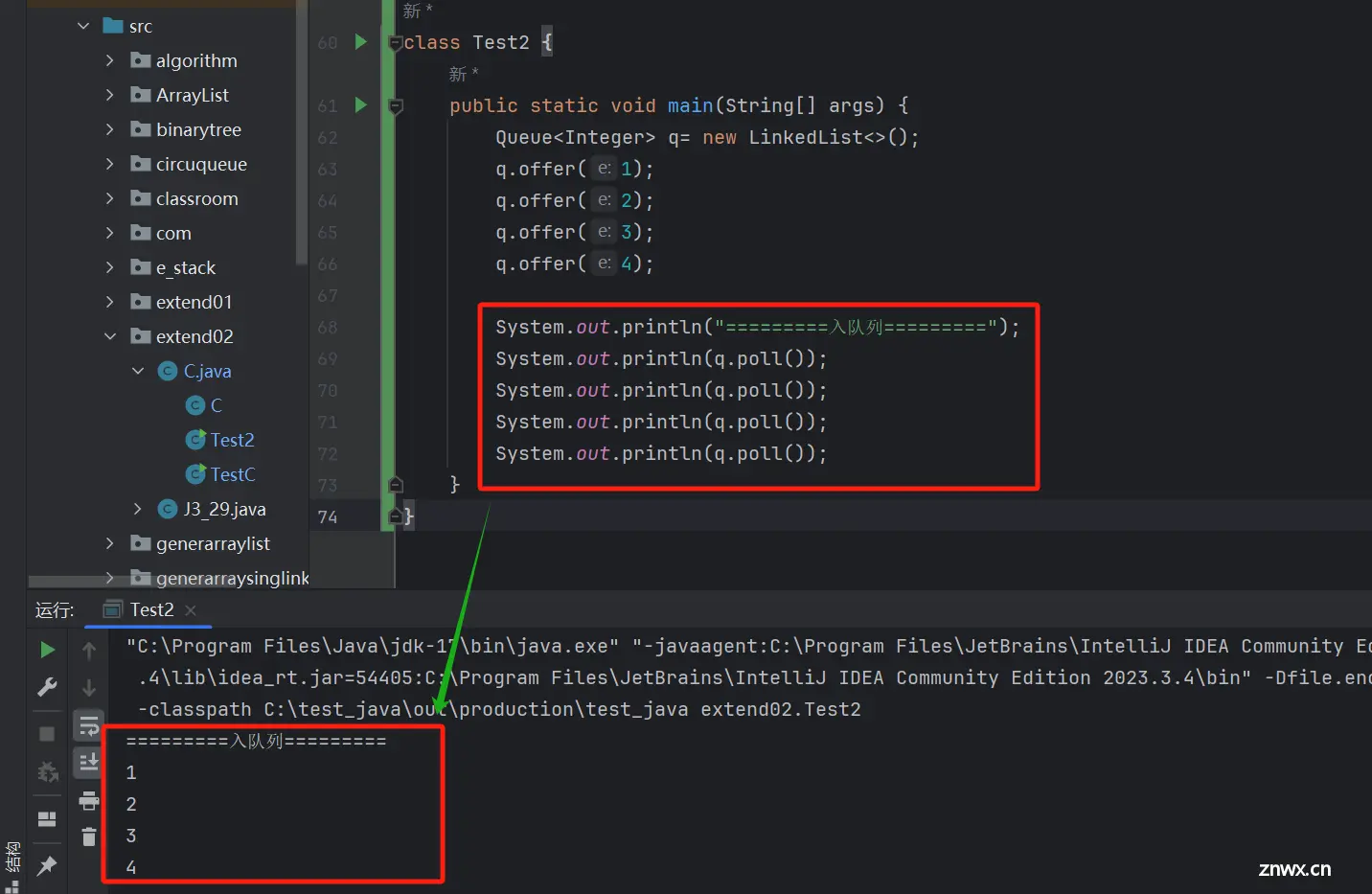
Task: Select the extend01 folder
Action: pyautogui.click(x=181, y=302)
